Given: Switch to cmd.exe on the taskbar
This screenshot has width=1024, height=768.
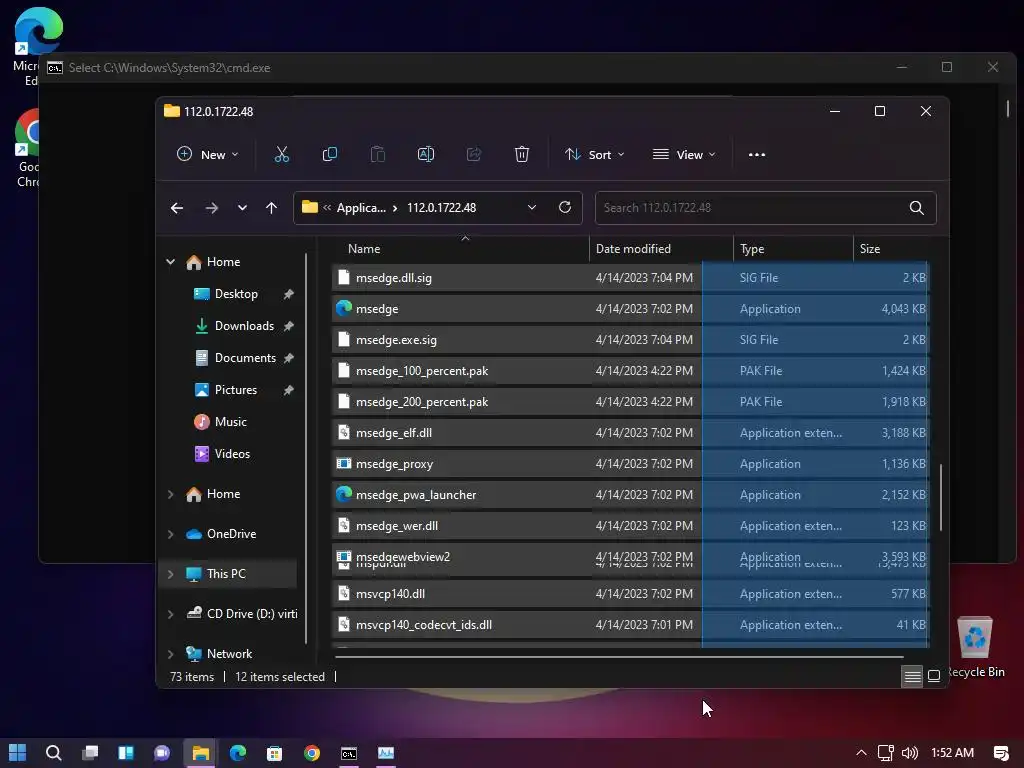Looking at the screenshot, I should (349, 753).
